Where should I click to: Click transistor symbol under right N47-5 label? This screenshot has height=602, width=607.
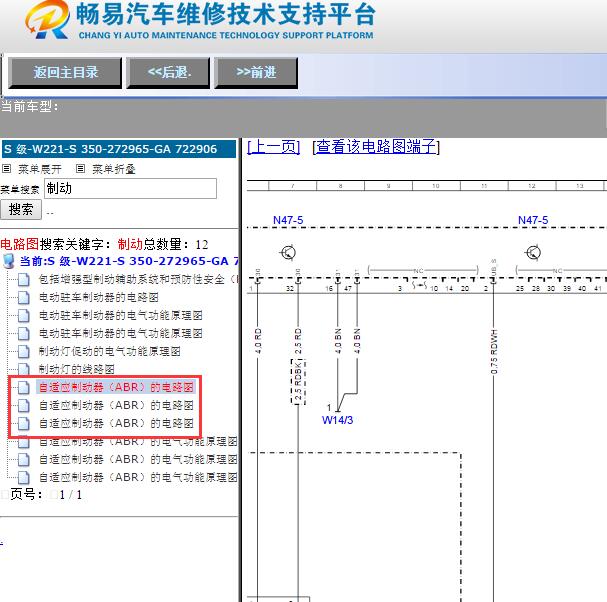click(x=533, y=253)
